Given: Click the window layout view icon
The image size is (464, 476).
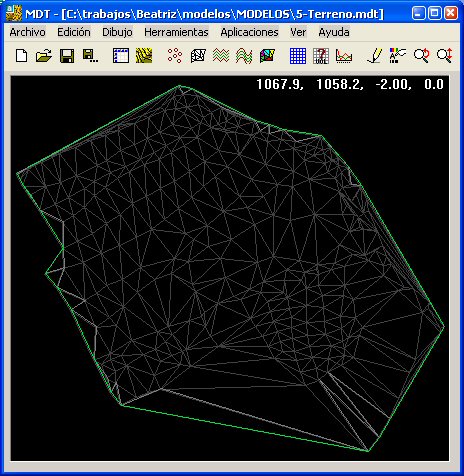Looking at the screenshot, I should [121, 55].
